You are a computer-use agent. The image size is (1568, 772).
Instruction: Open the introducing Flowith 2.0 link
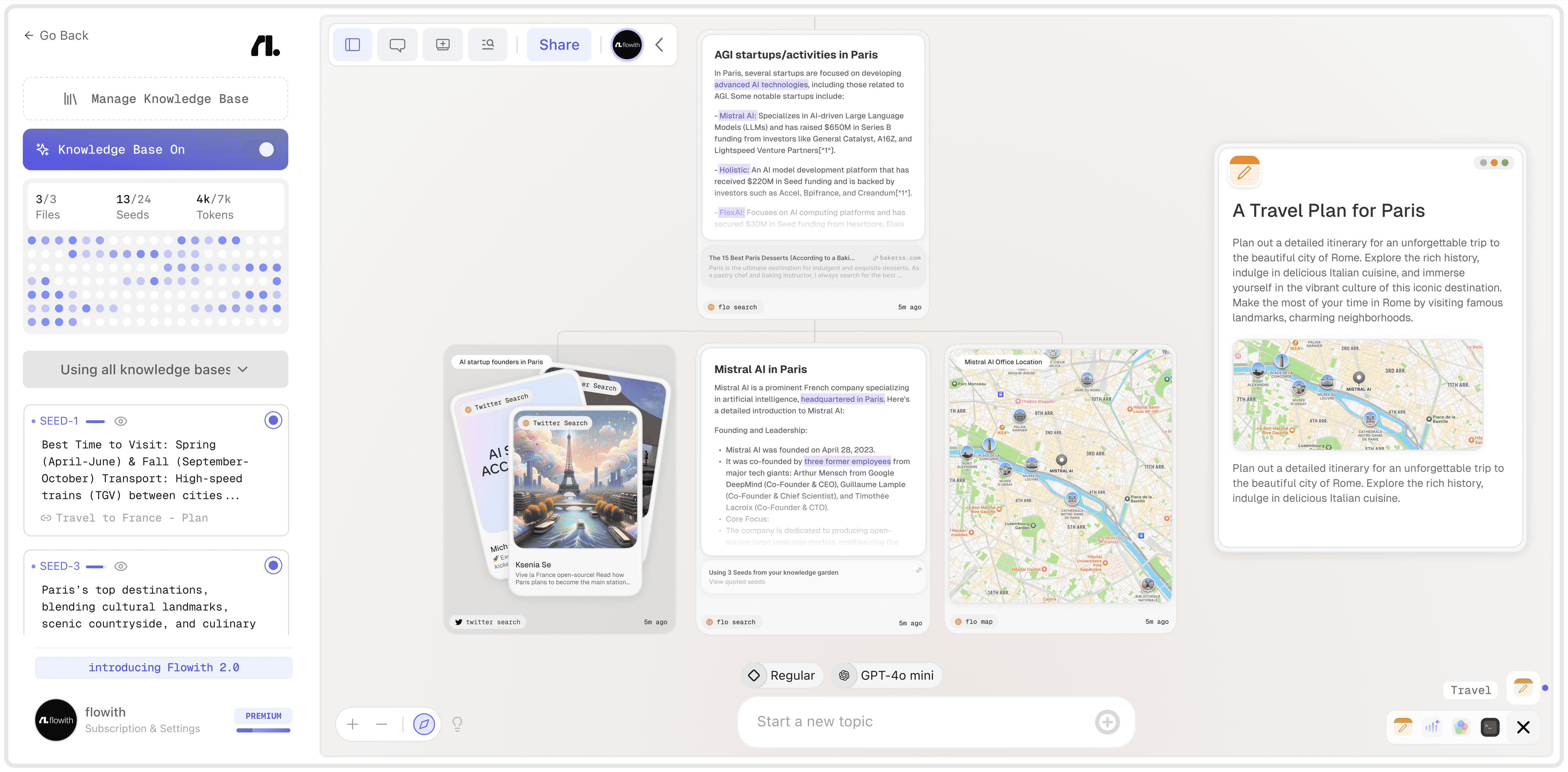(164, 667)
